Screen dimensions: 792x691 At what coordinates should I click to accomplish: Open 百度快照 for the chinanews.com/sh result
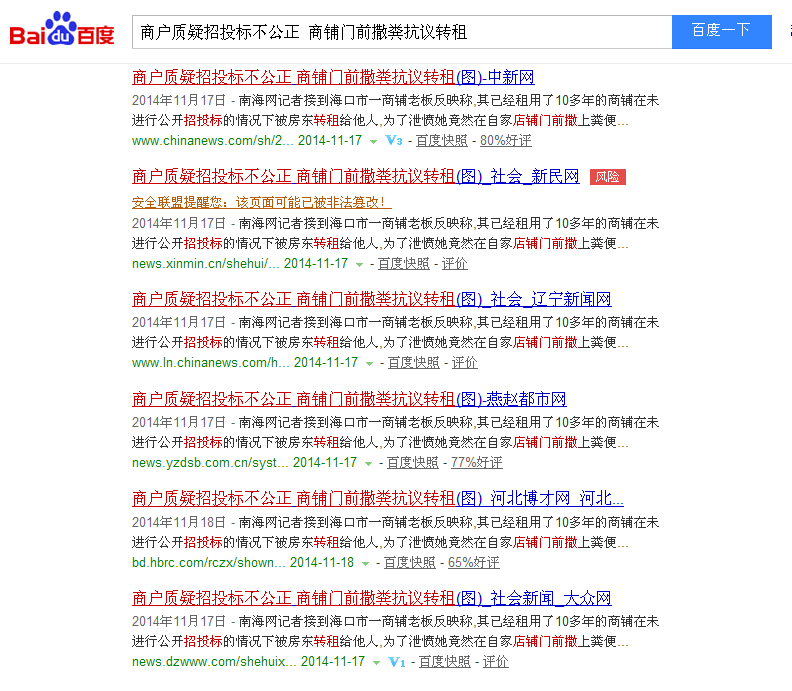point(441,140)
